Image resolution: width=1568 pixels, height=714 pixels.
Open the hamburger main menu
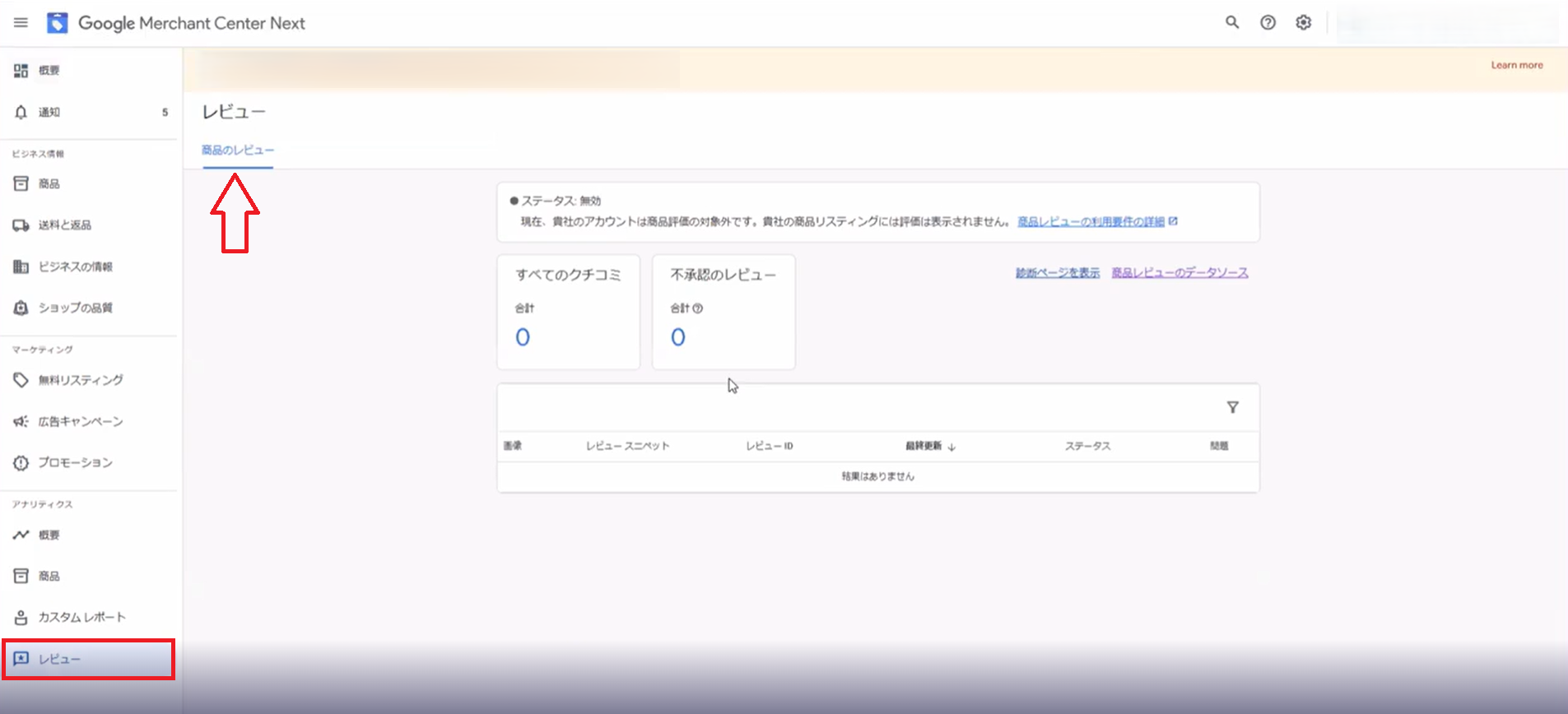pyautogui.click(x=21, y=23)
